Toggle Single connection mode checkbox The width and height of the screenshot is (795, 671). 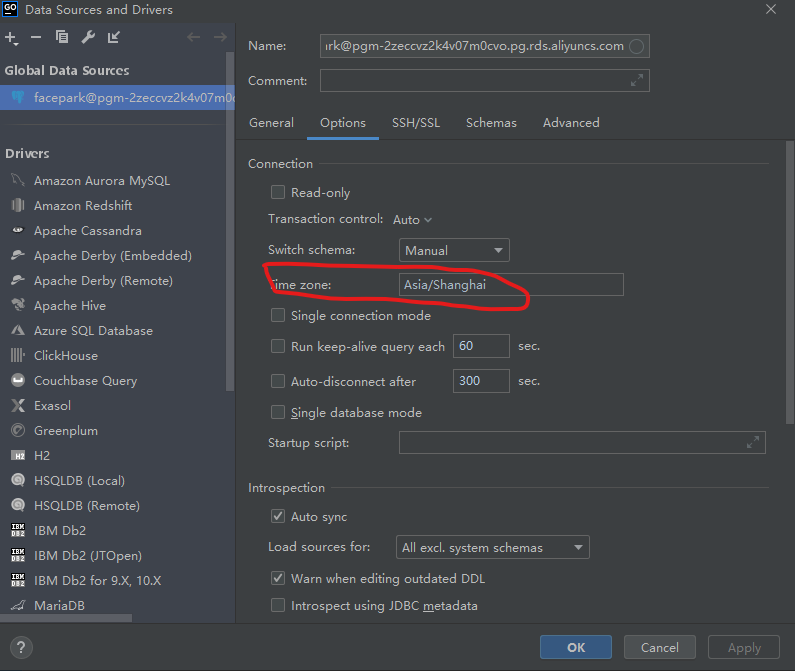279,315
